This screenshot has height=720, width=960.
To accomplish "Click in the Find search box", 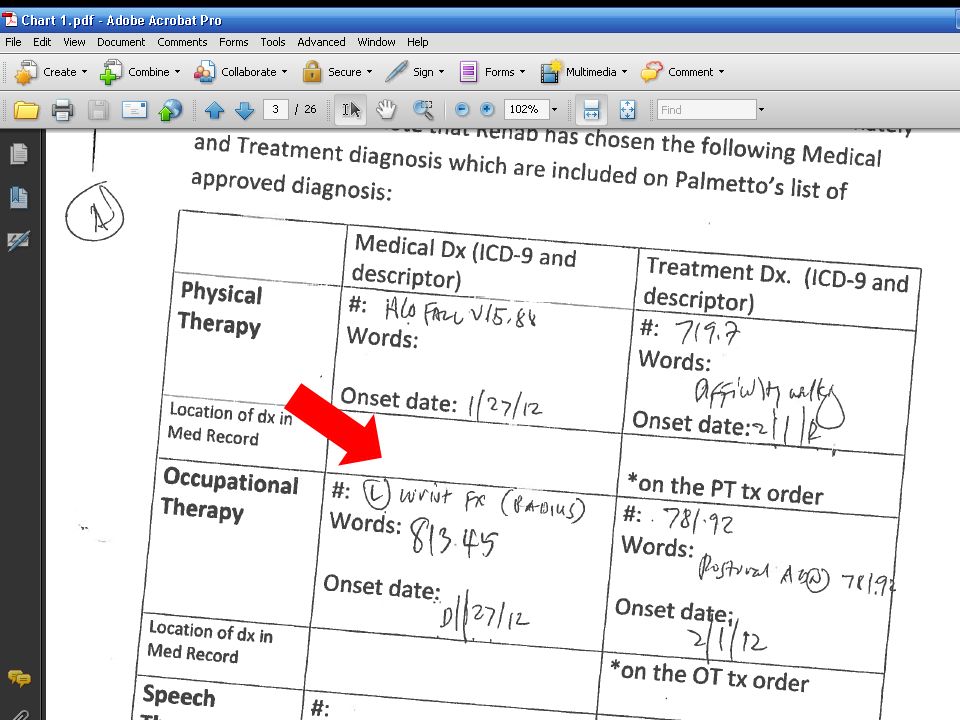I will pyautogui.click(x=707, y=110).
